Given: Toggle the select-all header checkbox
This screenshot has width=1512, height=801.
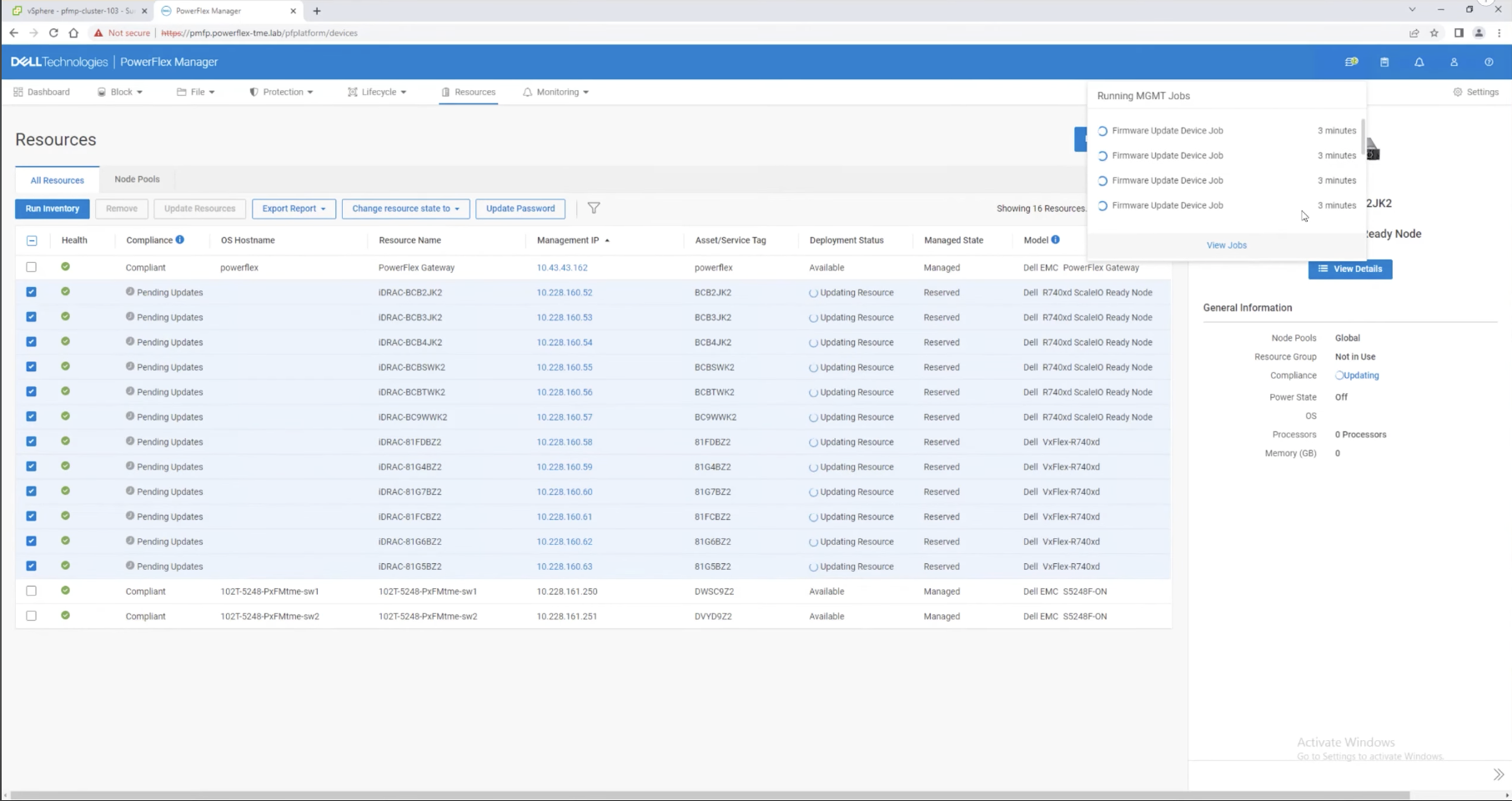Looking at the screenshot, I should (32, 240).
